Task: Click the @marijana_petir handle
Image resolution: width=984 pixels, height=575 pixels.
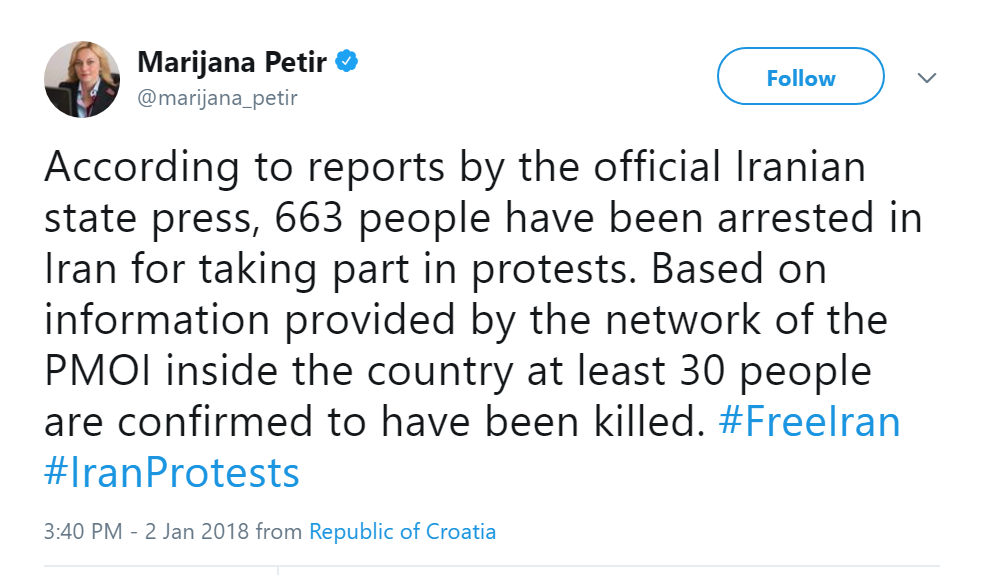Action: tap(217, 98)
